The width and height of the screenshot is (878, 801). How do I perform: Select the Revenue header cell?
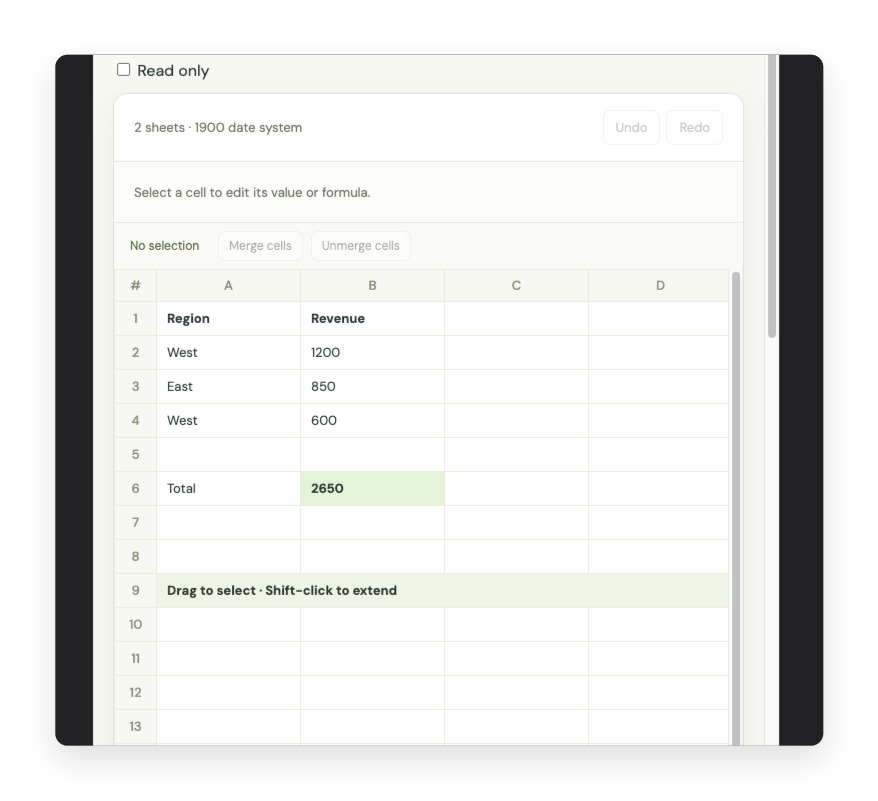tap(372, 319)
